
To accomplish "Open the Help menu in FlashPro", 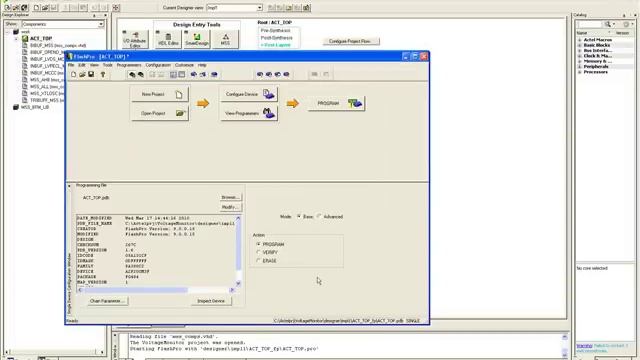I will pos(202,65).
